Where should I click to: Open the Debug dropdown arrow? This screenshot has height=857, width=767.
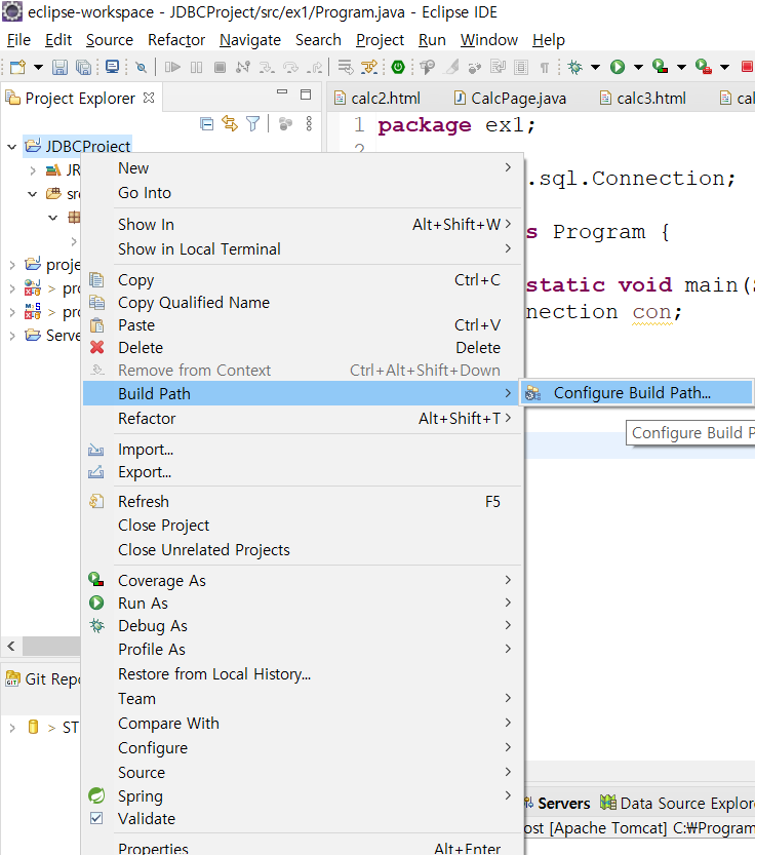pos(595,67)
